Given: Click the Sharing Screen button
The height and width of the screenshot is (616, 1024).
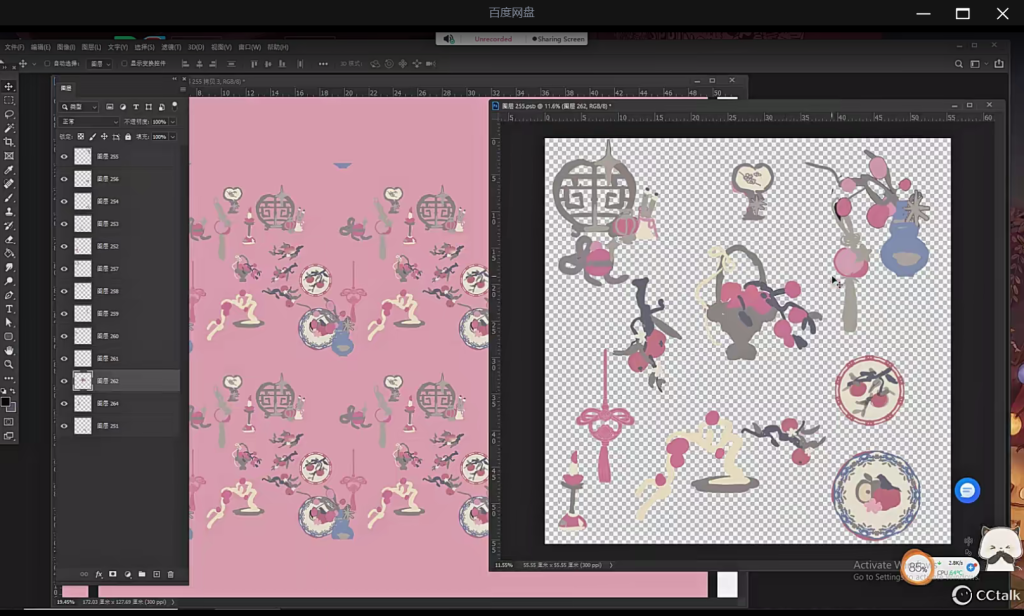Looking at the screenshot, I should tap(558, 39).
